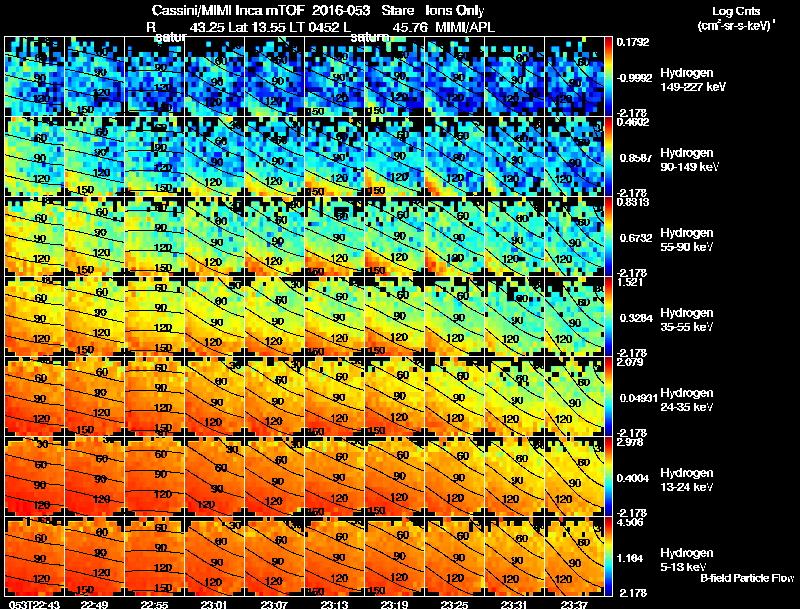Screen dimensions: 800x609
Task: Select the 'Hydrogen 149-227 keV' row label
Action: (x=693, y=80)
